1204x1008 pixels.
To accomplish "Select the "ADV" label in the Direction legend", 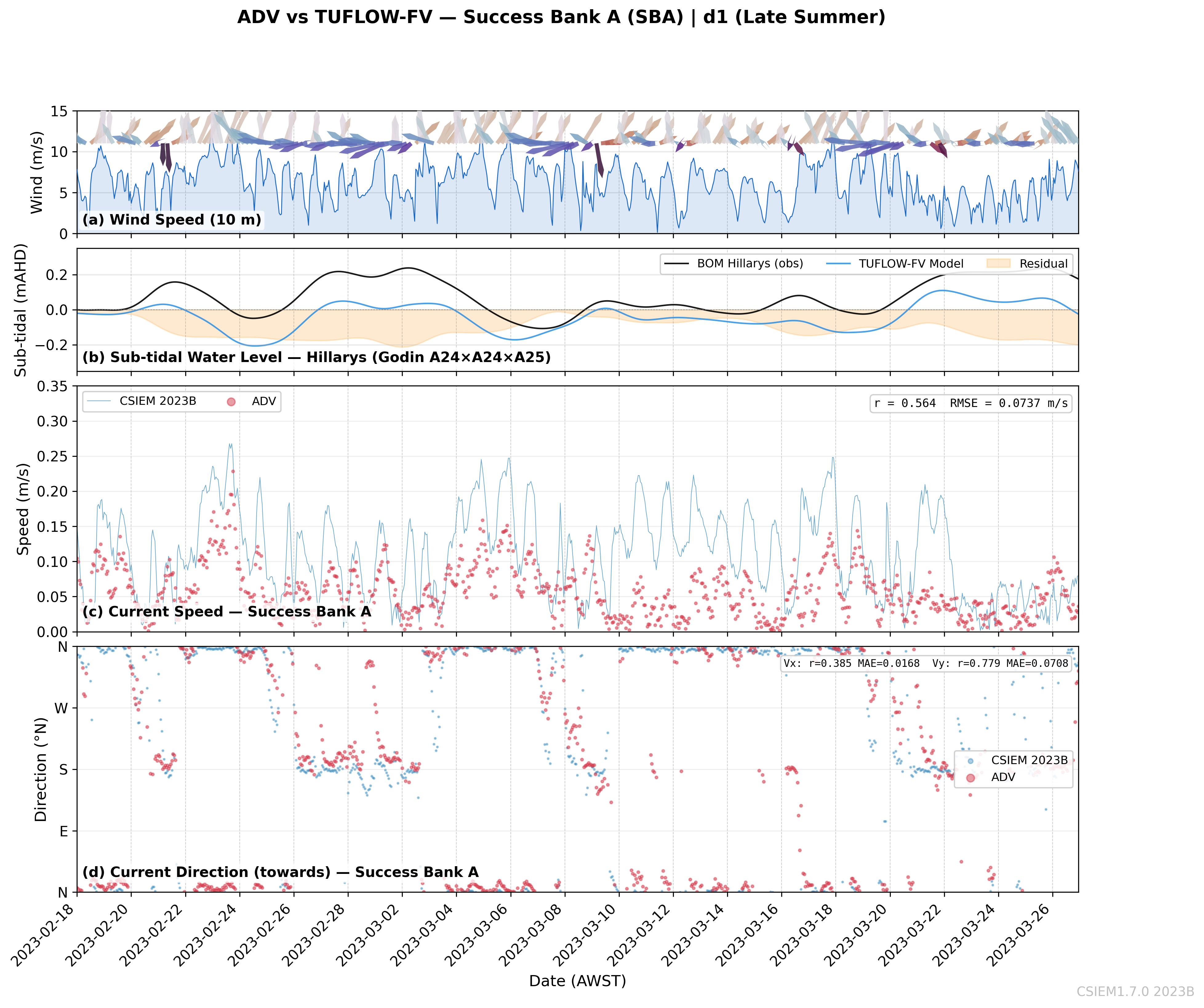I will click(x=1003, y=777).
